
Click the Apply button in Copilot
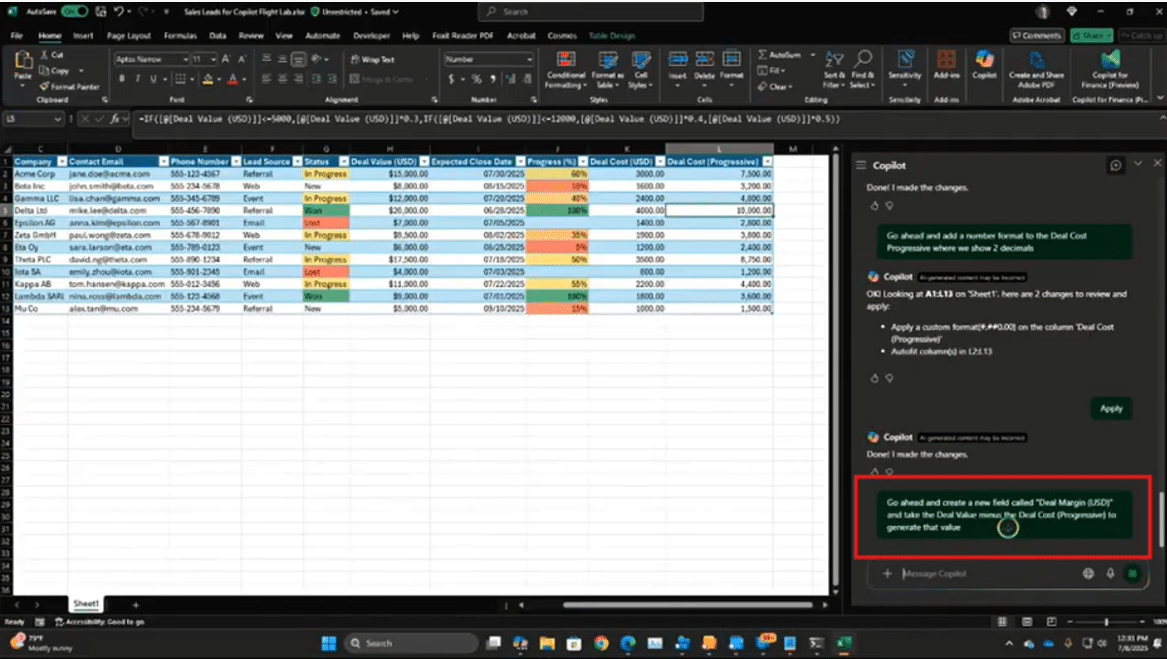click(x=1111, y=408)
